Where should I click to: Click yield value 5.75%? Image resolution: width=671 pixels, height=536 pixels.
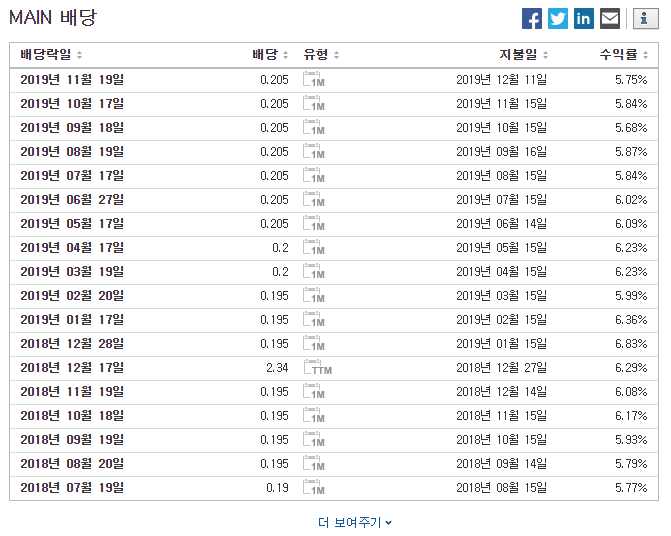tap(631, 80)
